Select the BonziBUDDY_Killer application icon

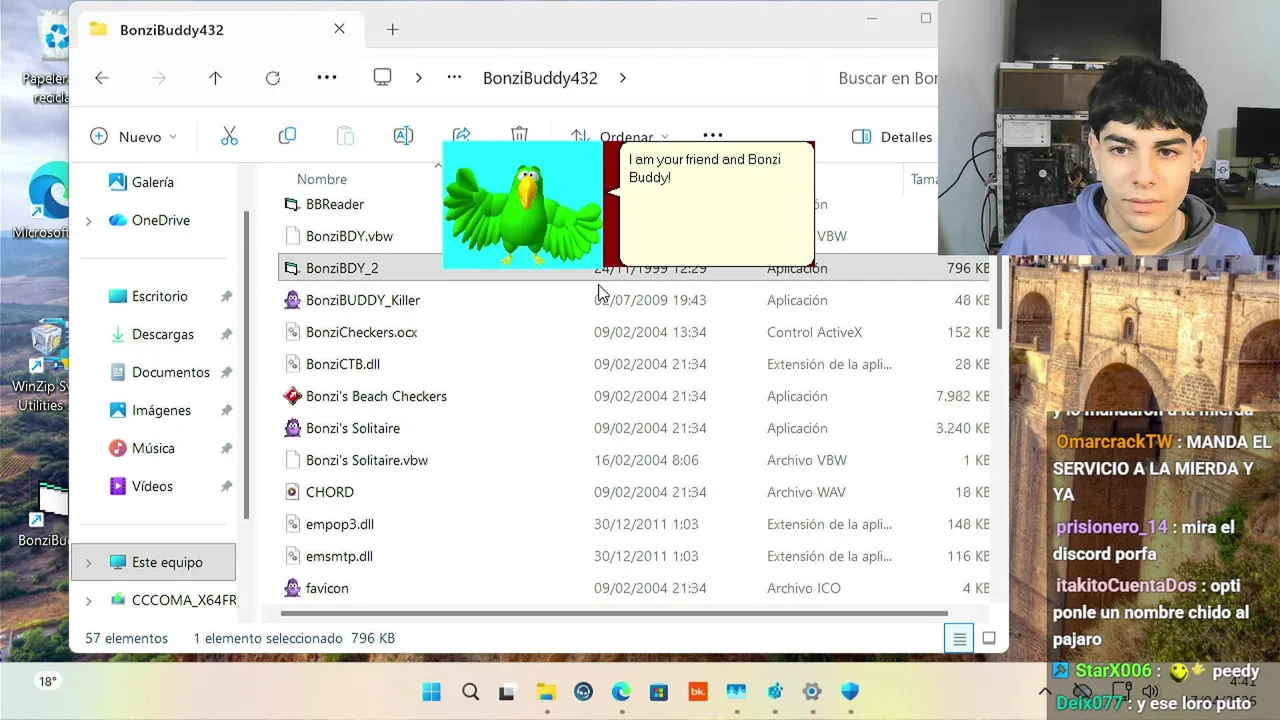pos(292,300)
